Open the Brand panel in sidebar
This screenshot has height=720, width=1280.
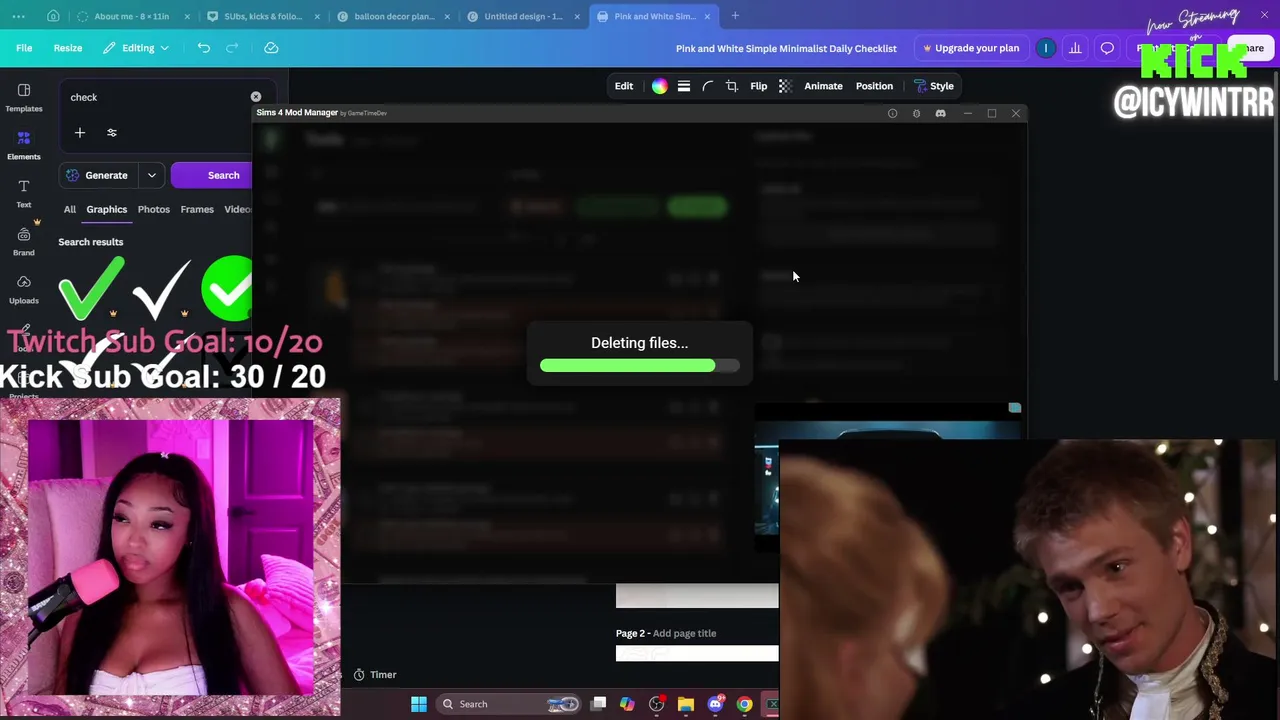click(24, 241)
